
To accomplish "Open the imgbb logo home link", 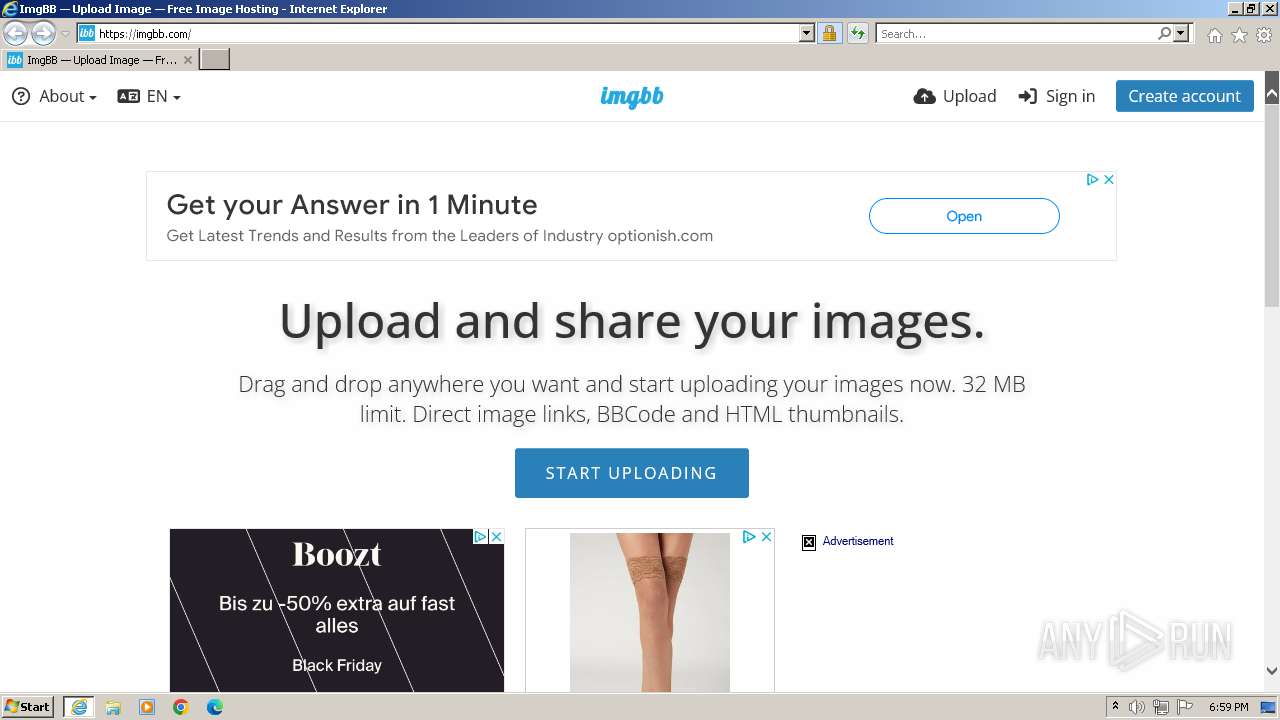I will click(x=632, y=96).
